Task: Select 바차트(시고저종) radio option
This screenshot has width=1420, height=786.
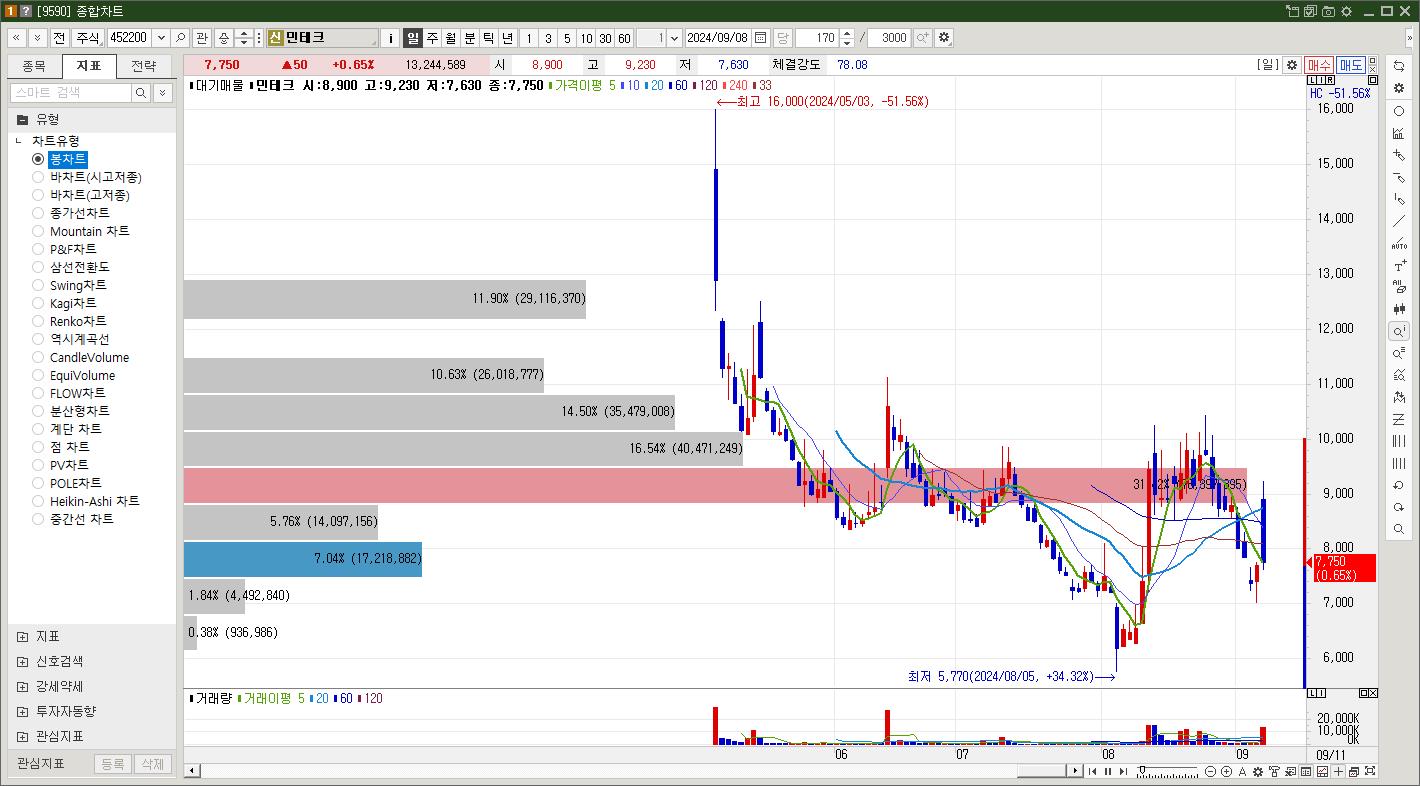Action: (x=38, y=177)
